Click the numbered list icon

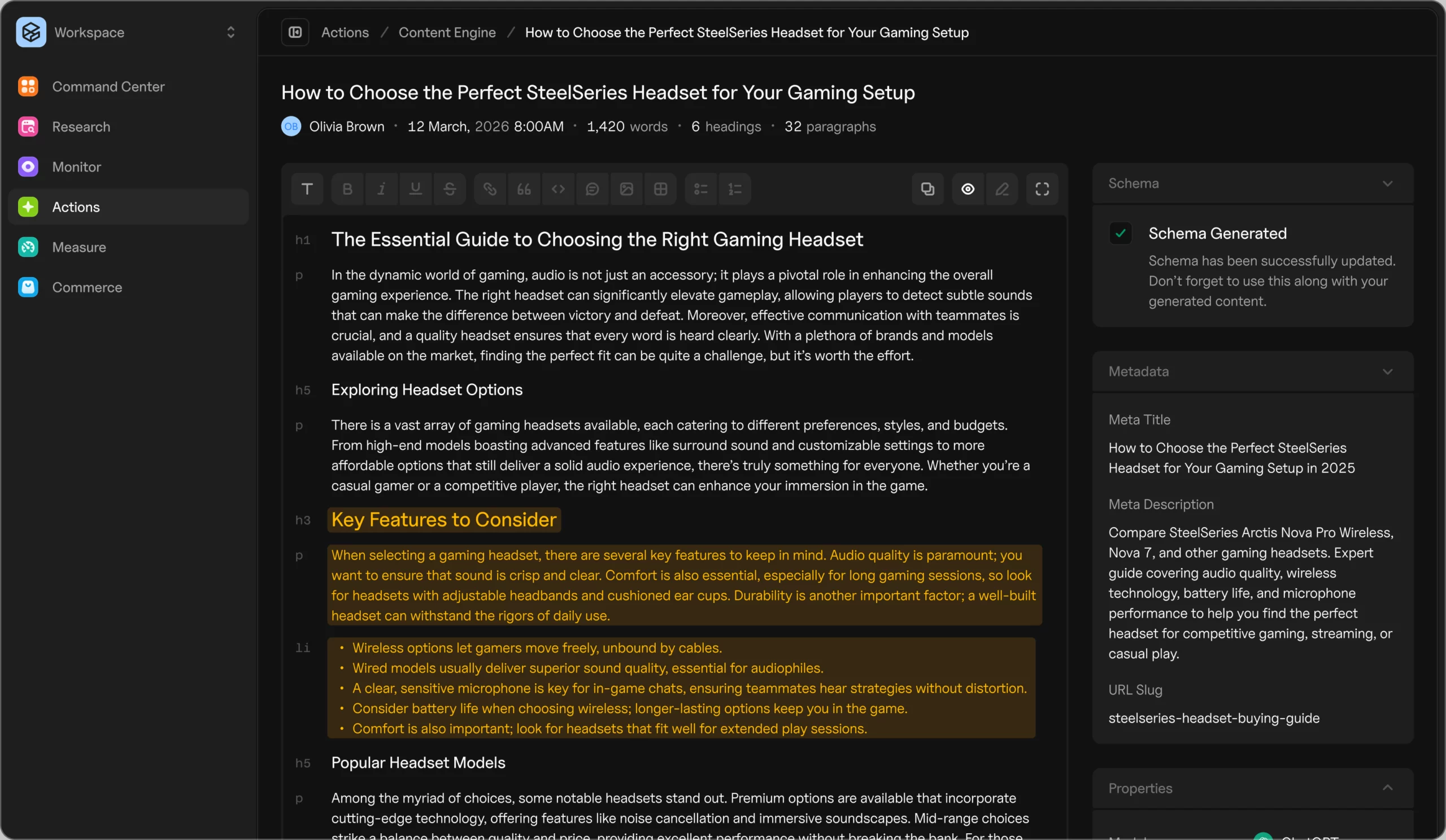click(734, 189)
